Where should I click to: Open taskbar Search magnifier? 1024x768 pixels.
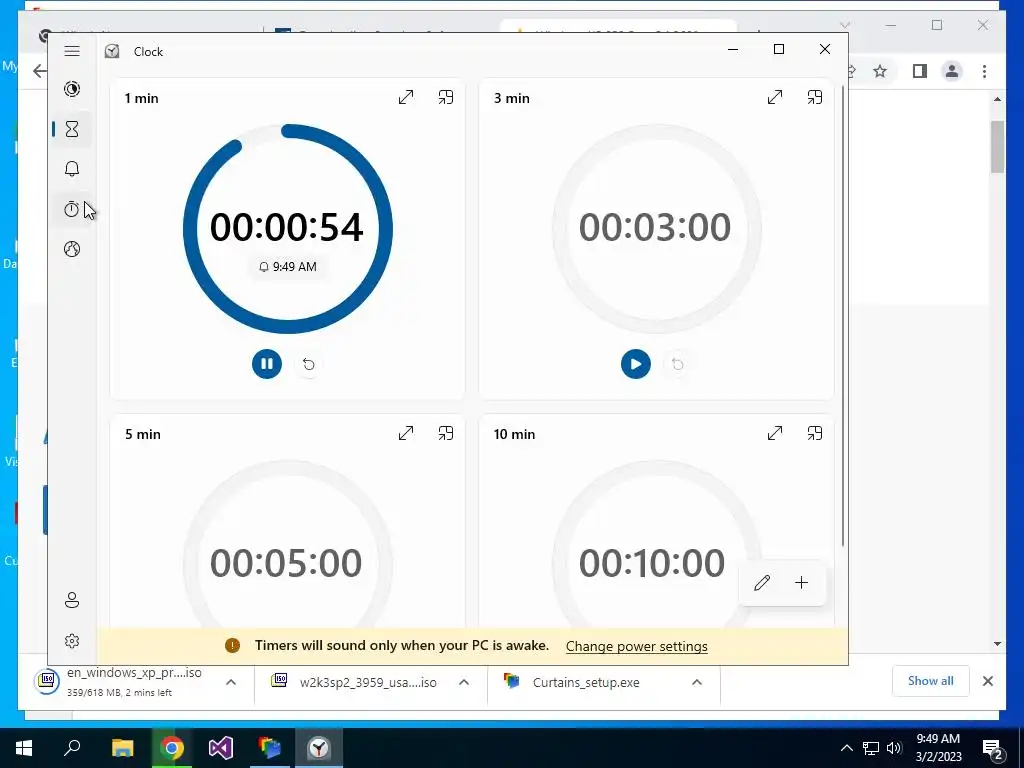[x=72, y=748]
